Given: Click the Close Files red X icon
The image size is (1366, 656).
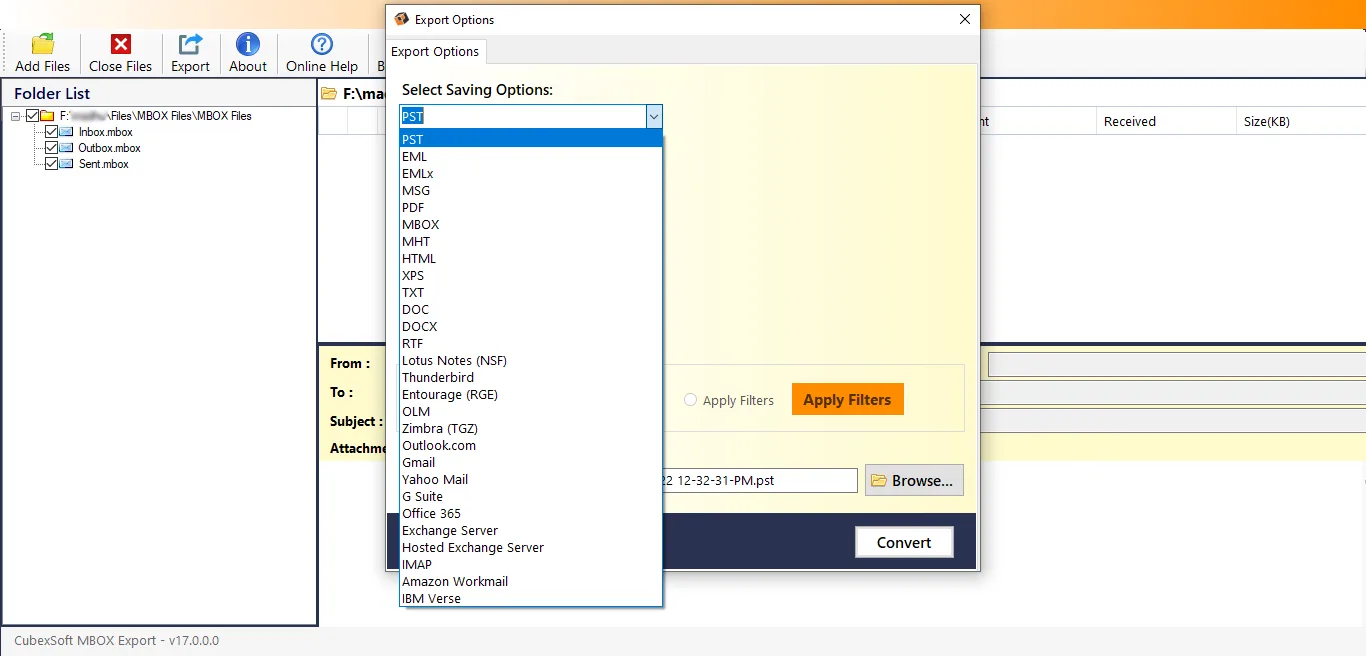Looking at the screenshot, I should point(121,44).
